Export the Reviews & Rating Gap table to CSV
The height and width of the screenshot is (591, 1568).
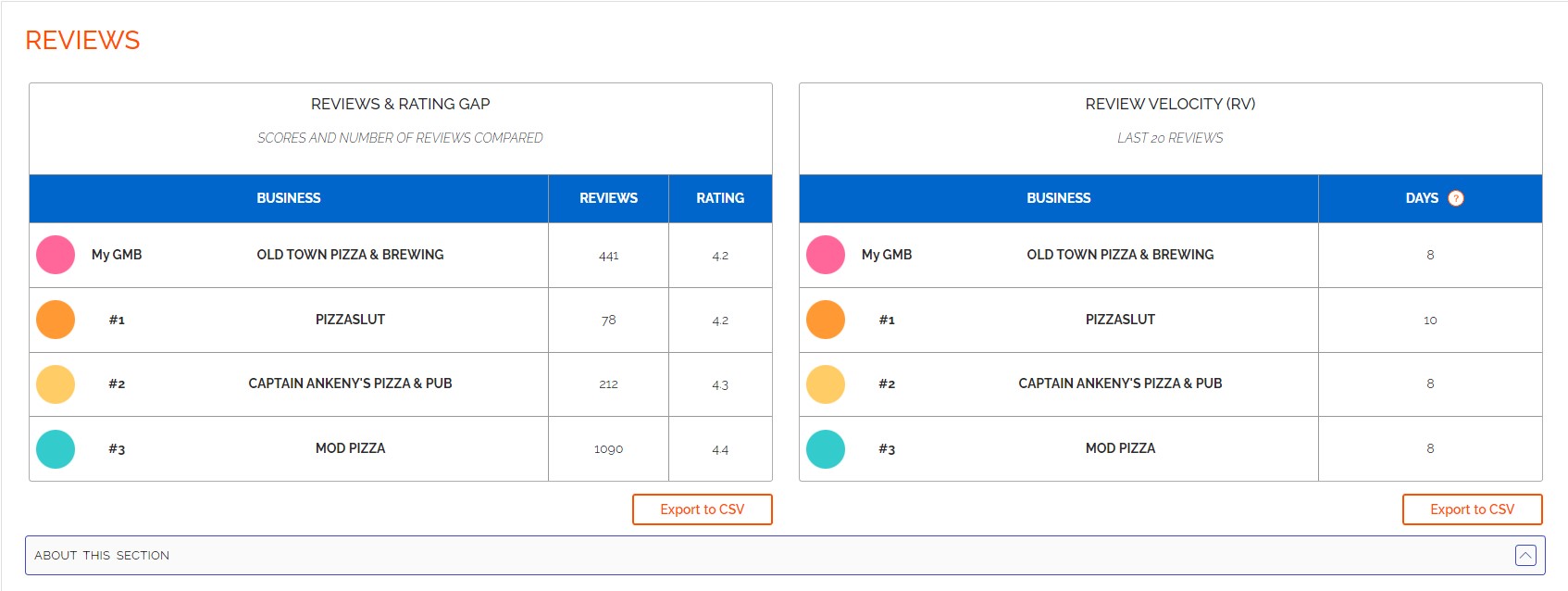tap(702, 509)
